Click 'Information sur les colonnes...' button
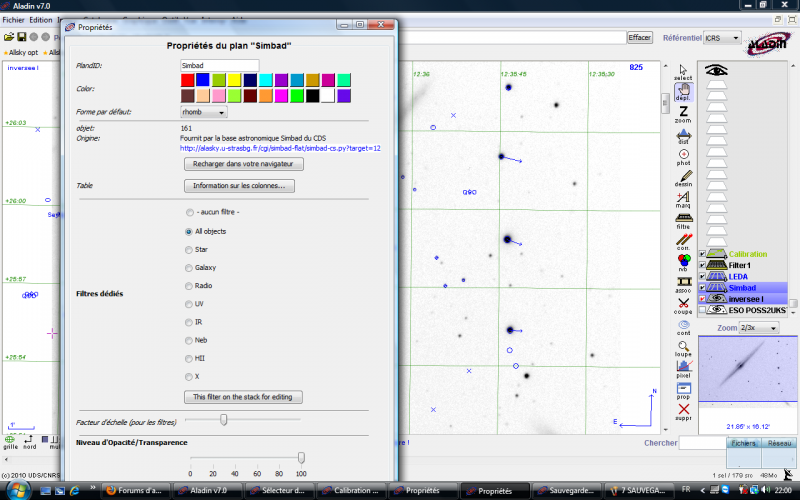 coord(239,186)
